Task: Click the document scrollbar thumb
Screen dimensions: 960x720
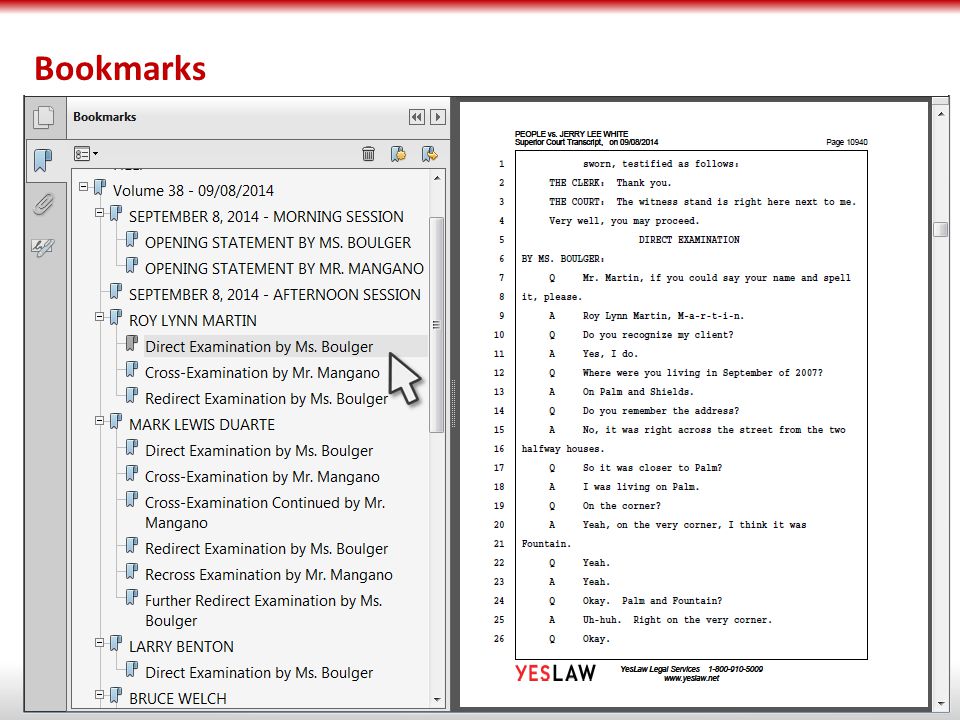Action: pyautogui.click(x=941, y=229)
